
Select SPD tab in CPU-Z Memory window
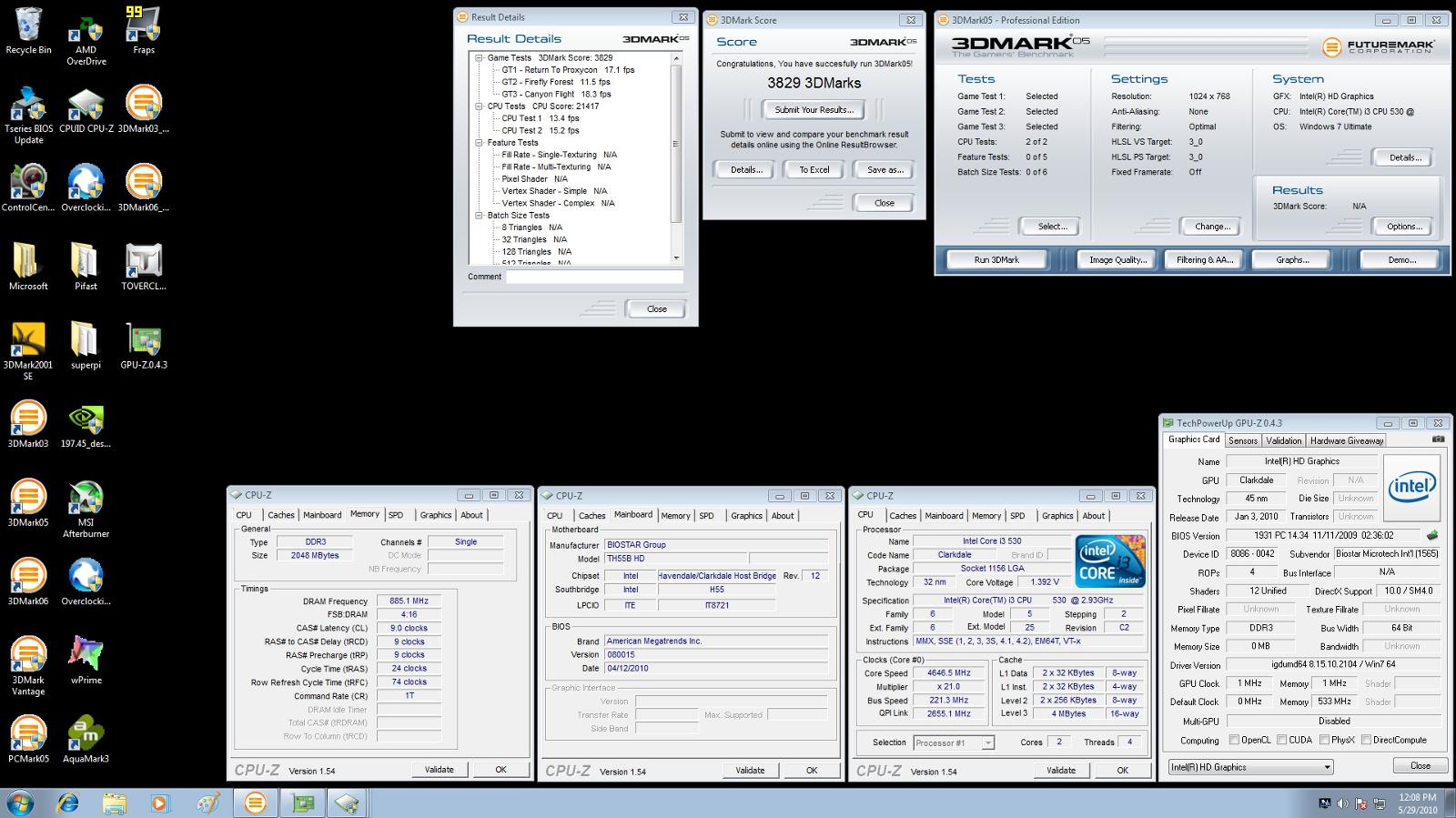tap(396, 515)
